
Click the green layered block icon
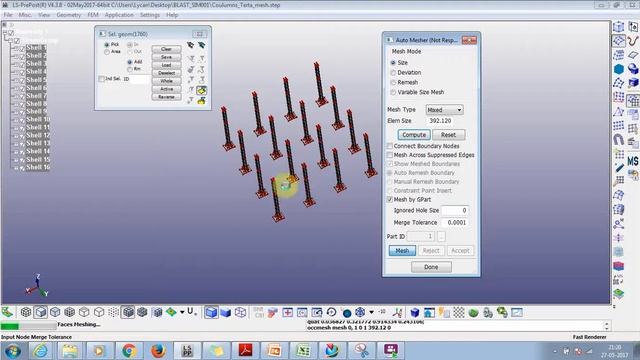[619, 293]
